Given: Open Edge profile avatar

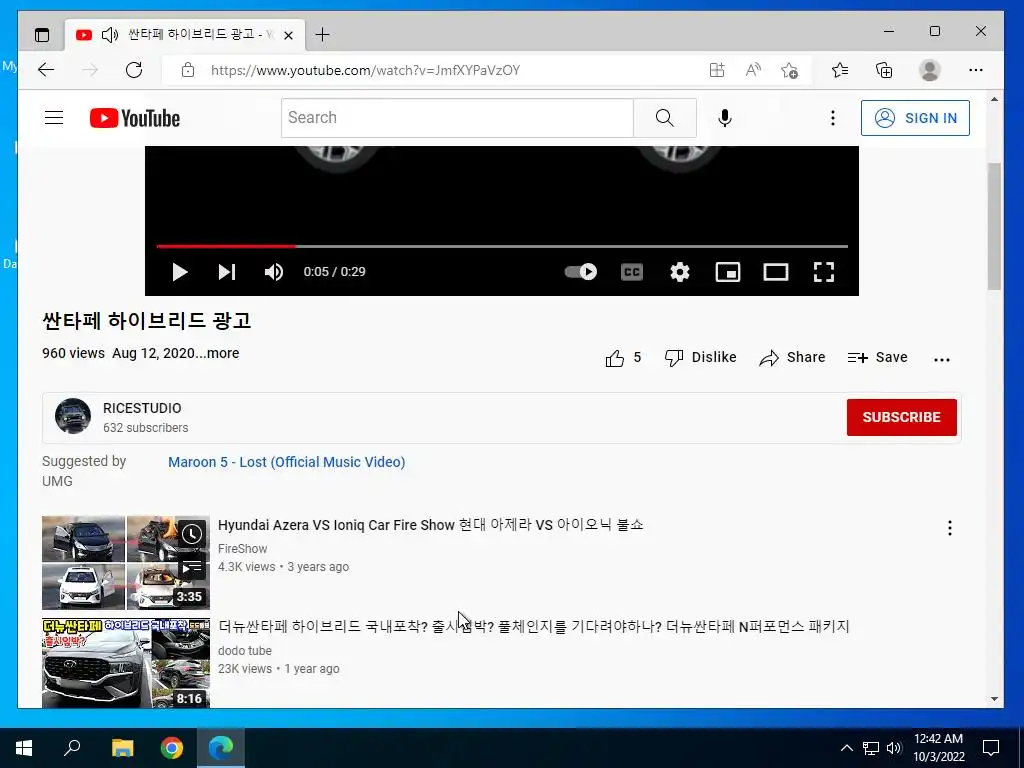Looking at the screenshot, I should [929, 70].
